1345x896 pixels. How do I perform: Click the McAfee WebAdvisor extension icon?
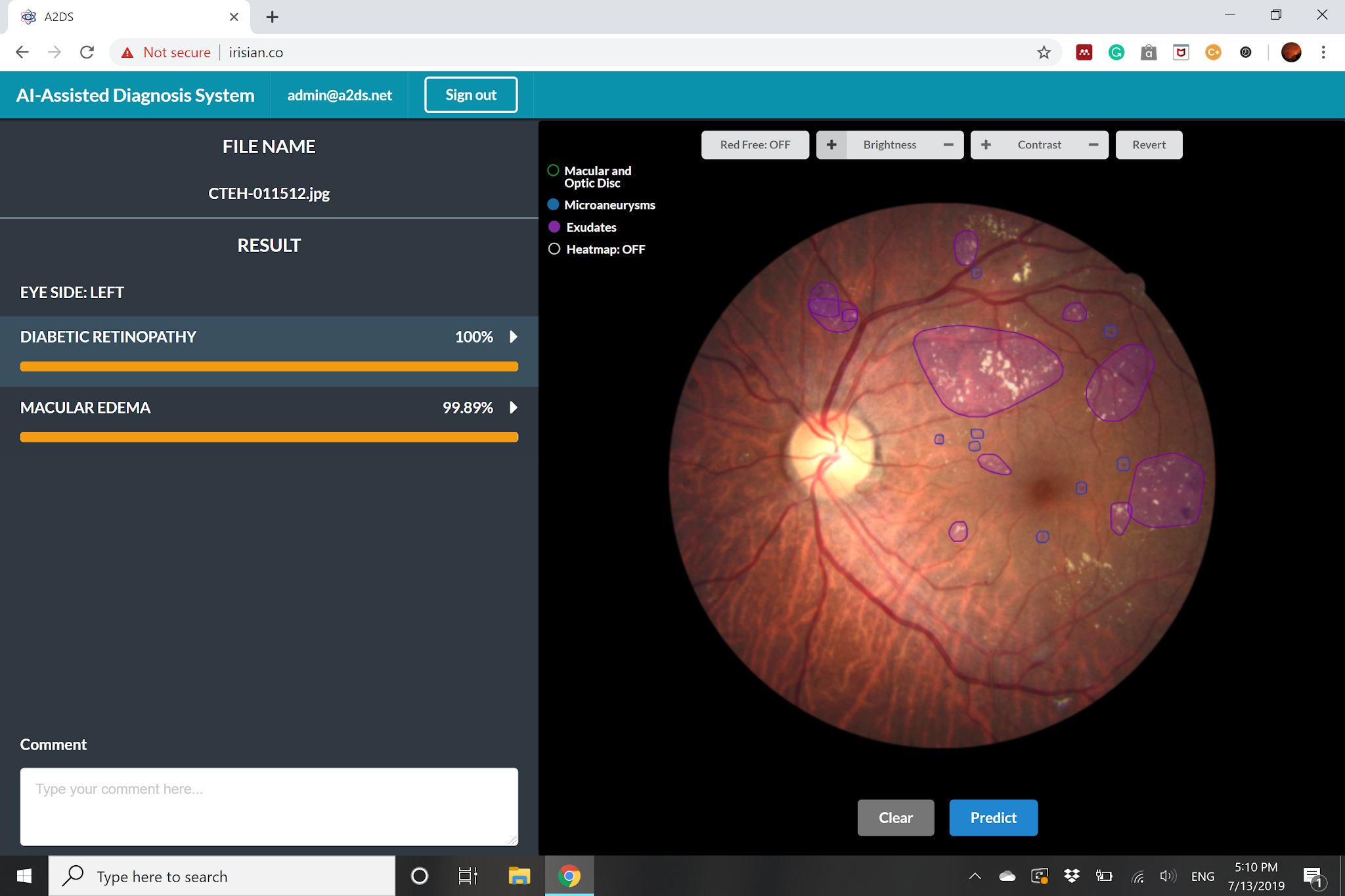tap(1181, 52)
